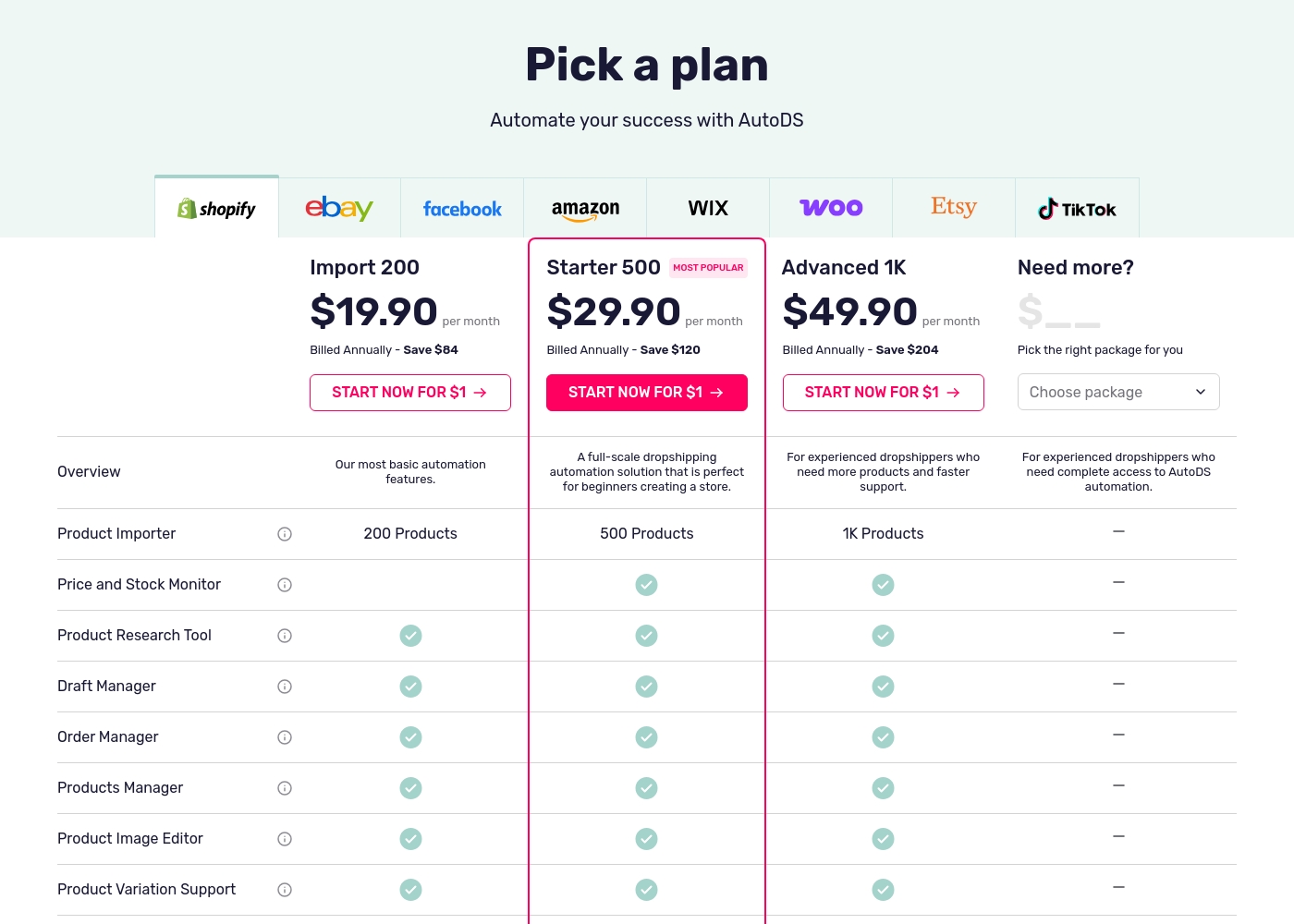Click info icon next to Product Importer
The width and height of the screenshot is (1294, 924).
click(x=285, y=534)
